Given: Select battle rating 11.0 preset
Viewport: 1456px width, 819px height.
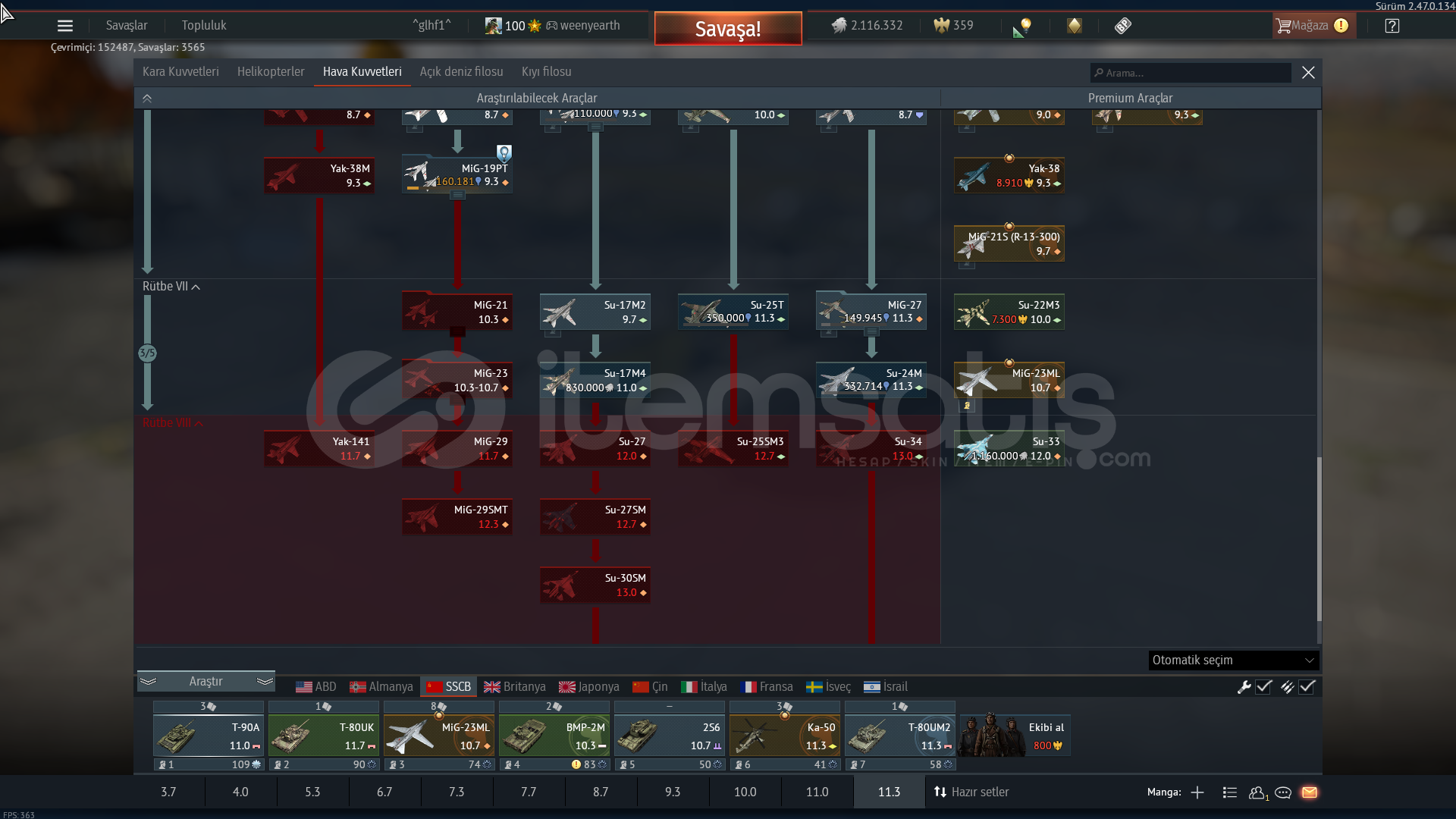Looking at the screenshot, I should [x=817, y=792].
